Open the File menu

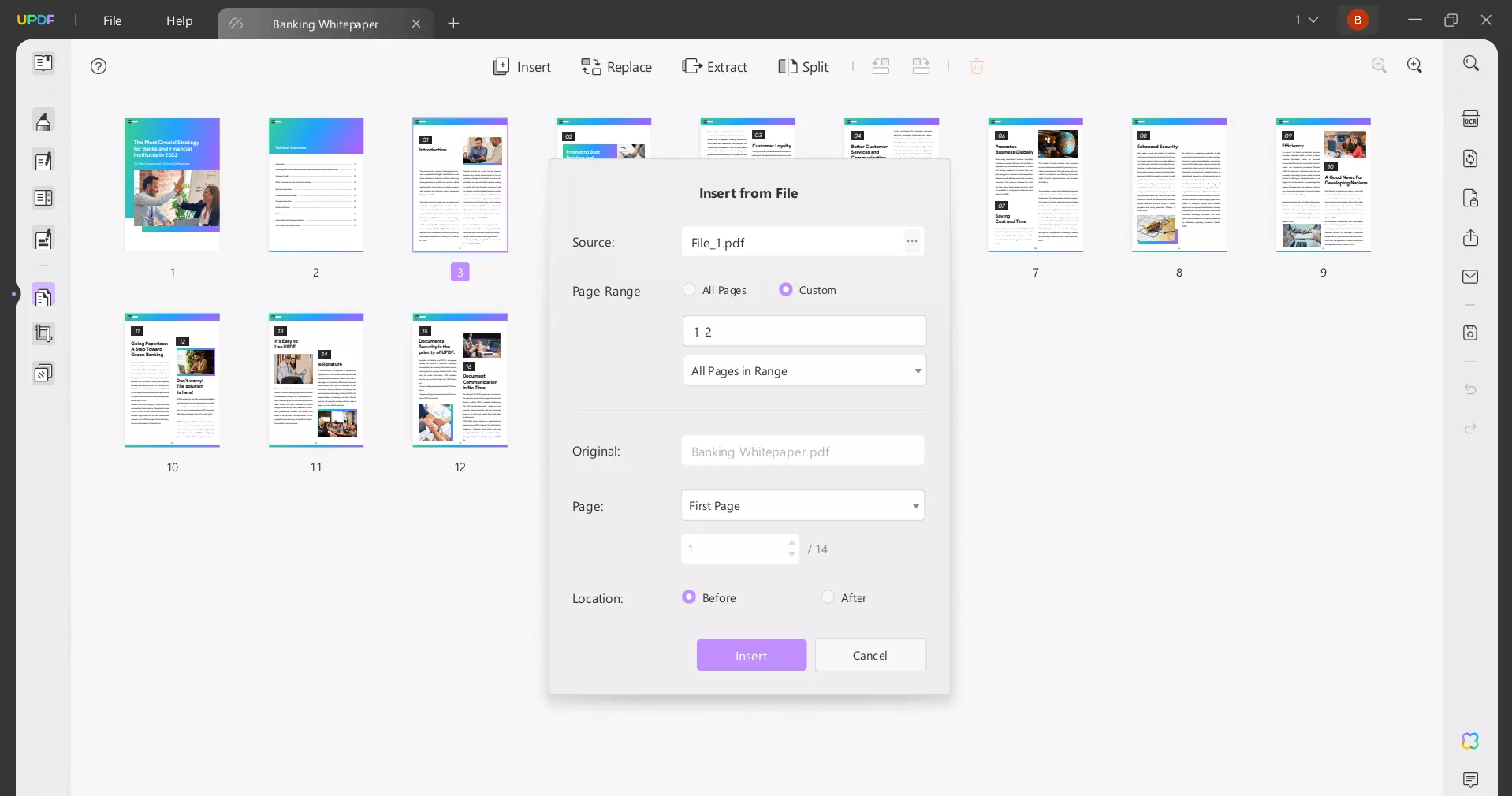(111, 21)
